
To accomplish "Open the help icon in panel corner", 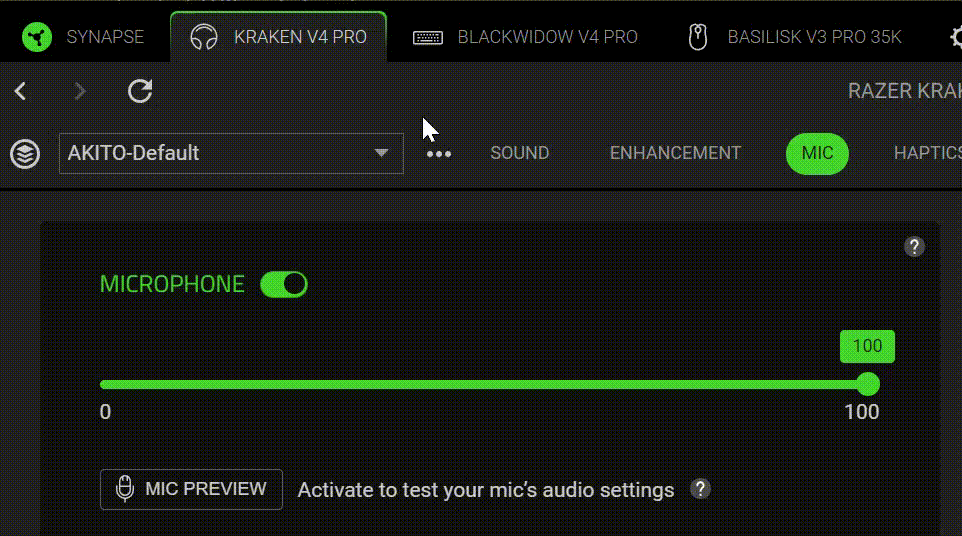I will (914, 247).
